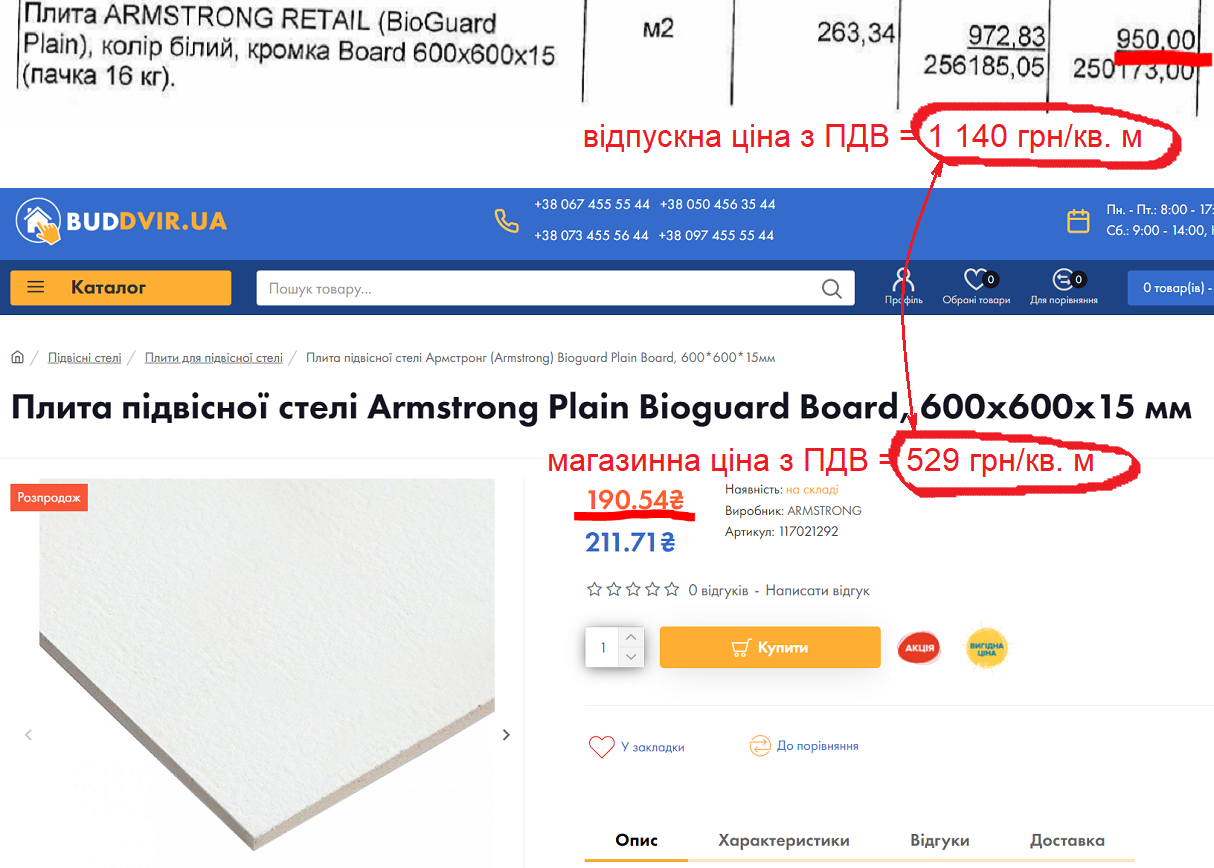The width and height of the screenshot is (1214, 868).
Task: Open the Для порівняння compare icon
Action: click(x=1063, y=279)
